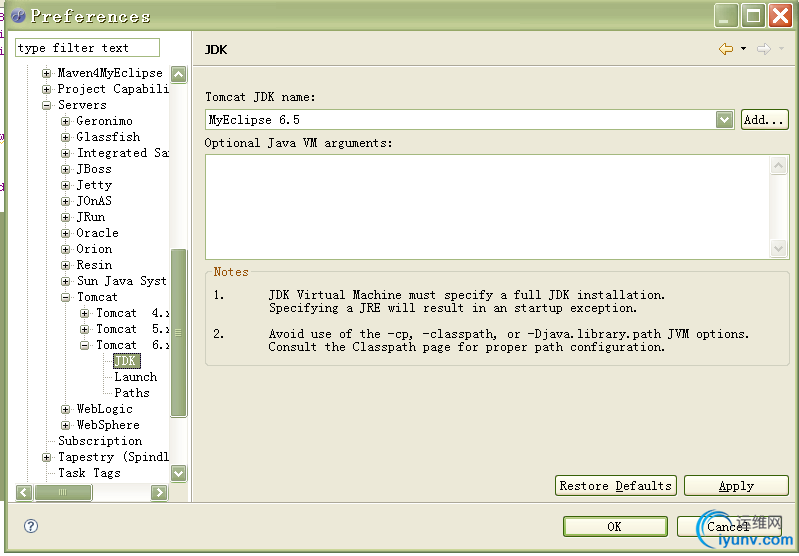The height and width of the screenshot is (556, 799).
Task: Click the tree scroll up arrow
Action: [178, 75]
